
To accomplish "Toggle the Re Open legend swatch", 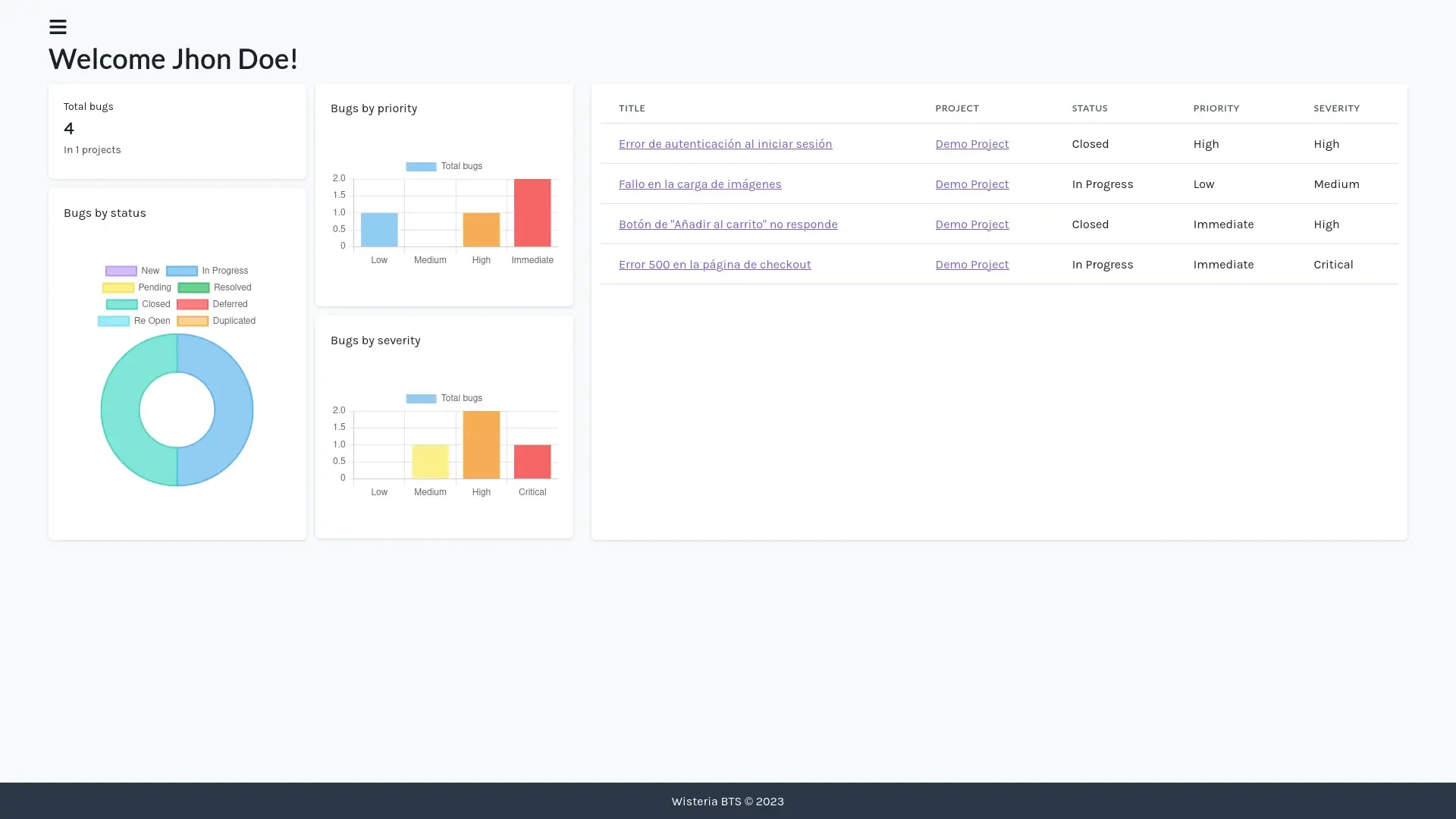I will (x=114, y=321).
